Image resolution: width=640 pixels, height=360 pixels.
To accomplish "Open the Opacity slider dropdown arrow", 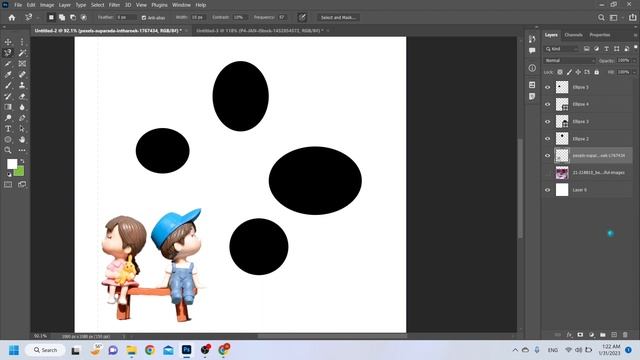I will 633,60.
